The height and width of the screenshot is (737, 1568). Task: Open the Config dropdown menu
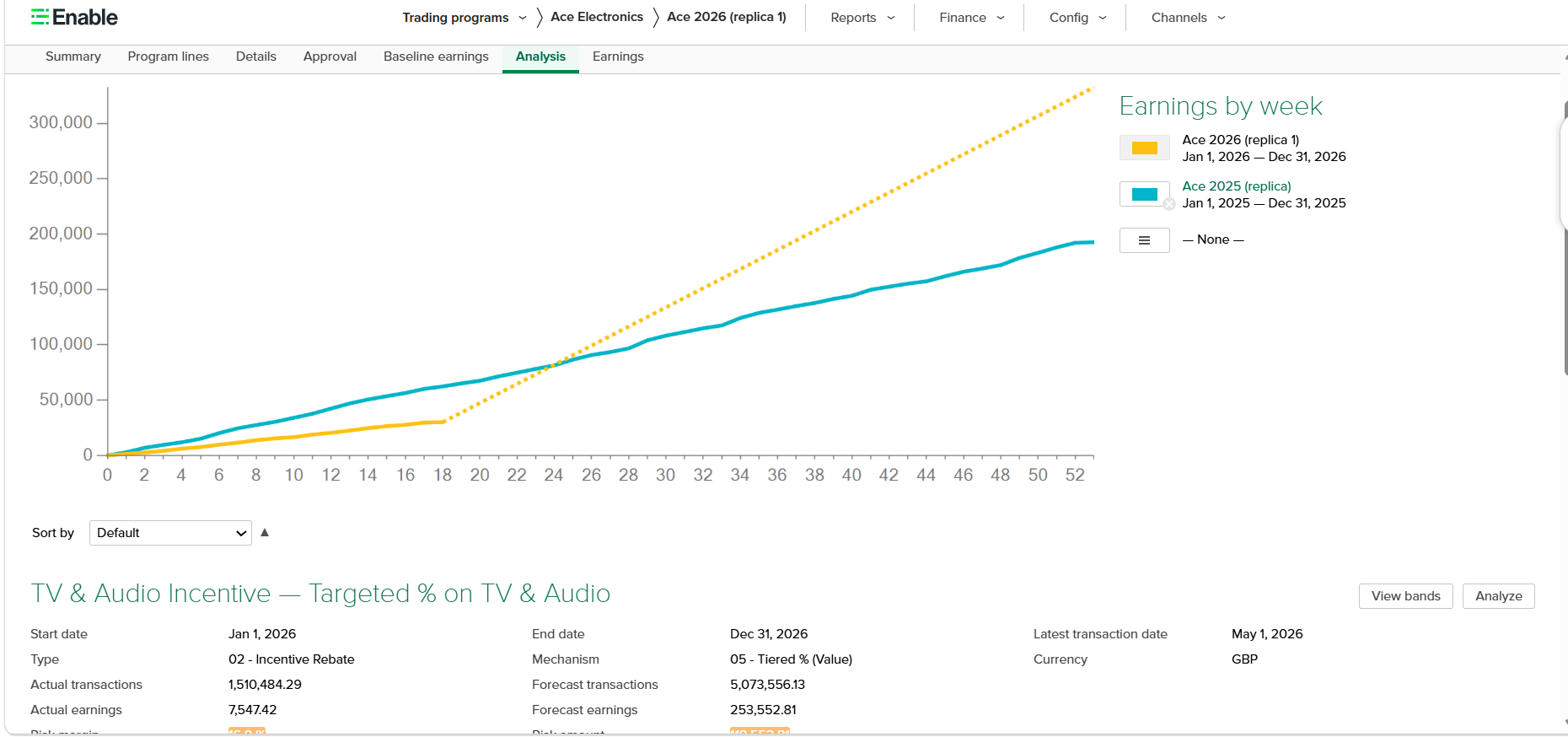[1077, 18]
